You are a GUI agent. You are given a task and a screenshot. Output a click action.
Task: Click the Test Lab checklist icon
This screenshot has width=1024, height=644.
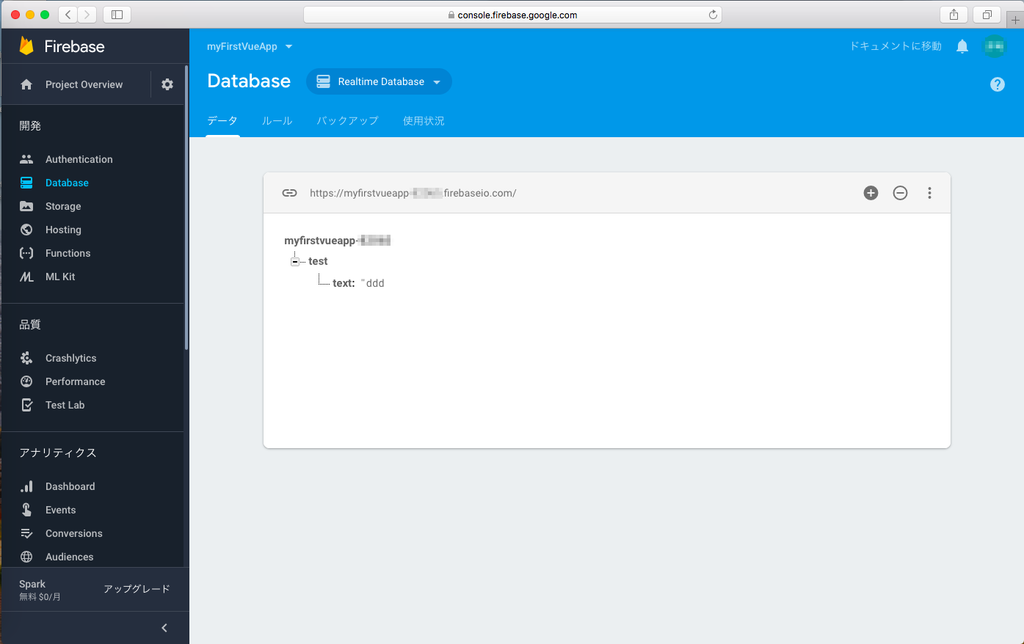[x=26, y=405]
